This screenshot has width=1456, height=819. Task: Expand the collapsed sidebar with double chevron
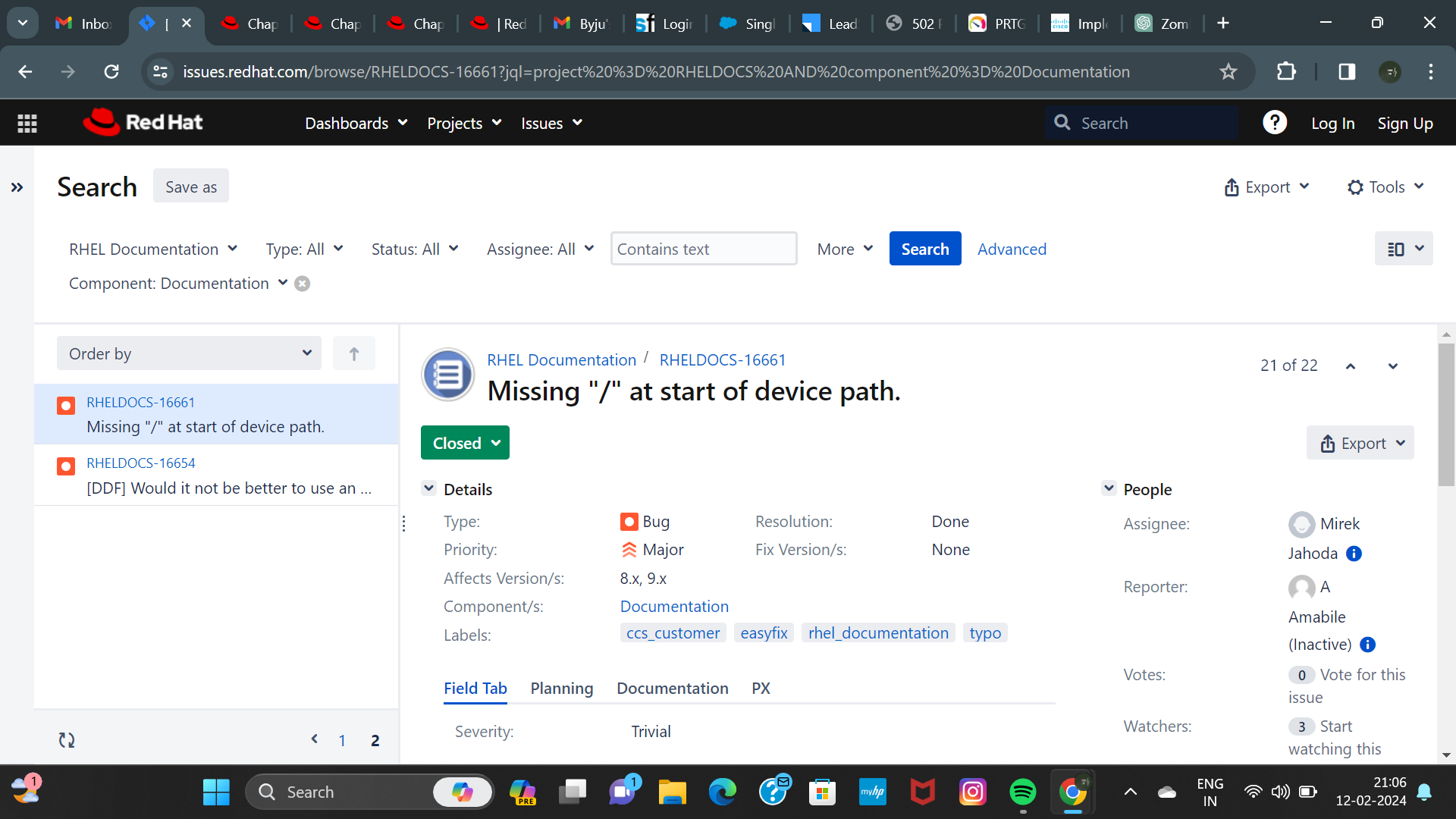17,187
